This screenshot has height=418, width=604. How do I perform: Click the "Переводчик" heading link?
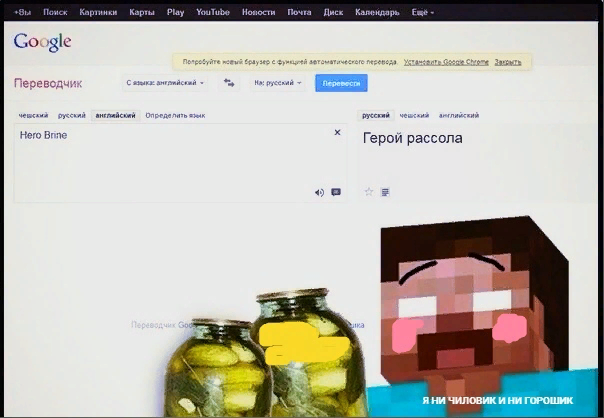pyautogui.click(x=48, y=83)
